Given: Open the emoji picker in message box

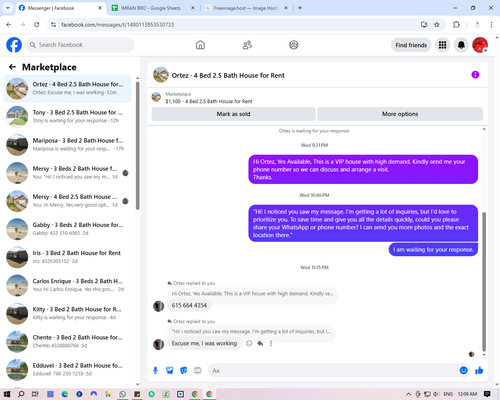Looking at the screenshot, I should click(x=463, y=370).
